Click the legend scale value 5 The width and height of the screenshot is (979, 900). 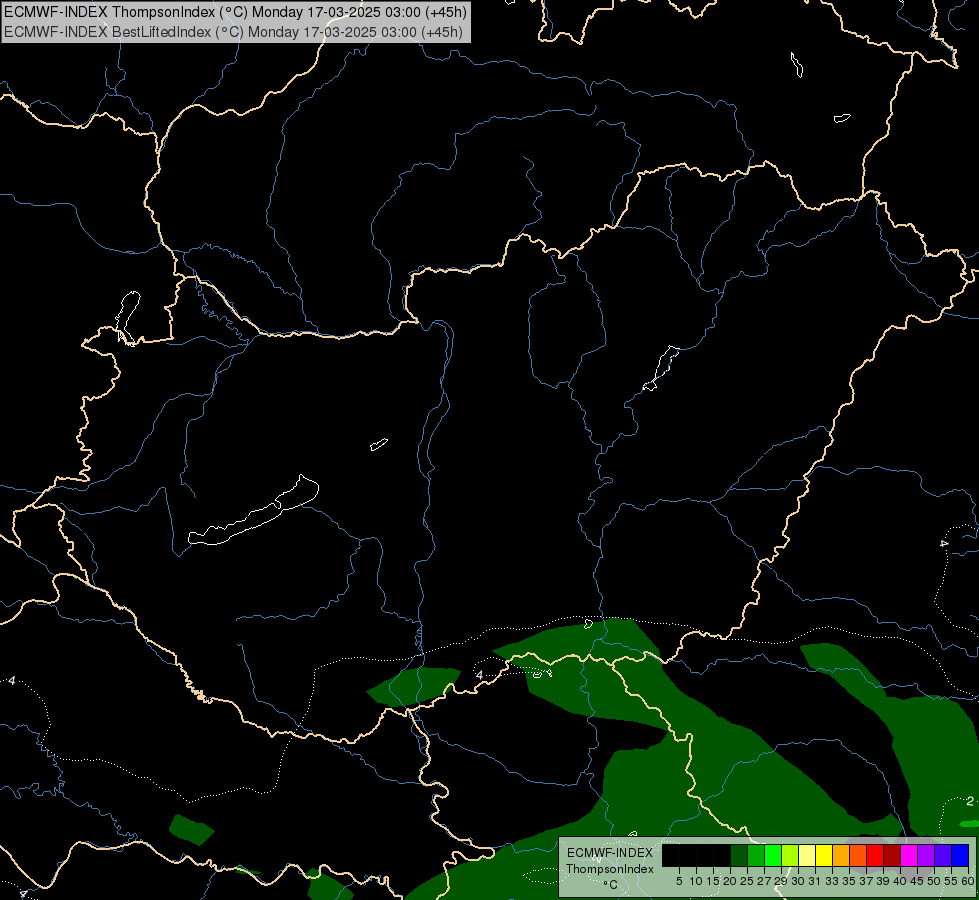(x=679, y=881)
